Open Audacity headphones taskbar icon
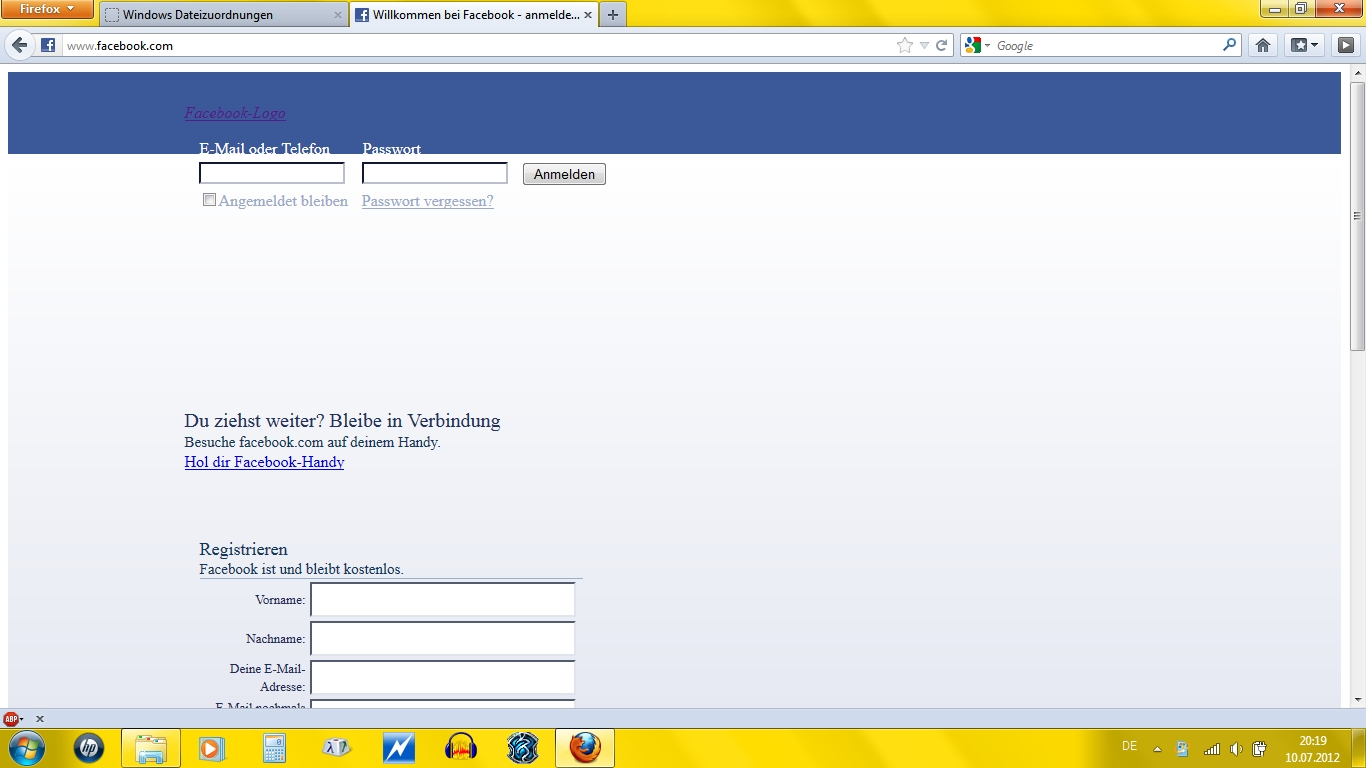 tap(461, 747)
